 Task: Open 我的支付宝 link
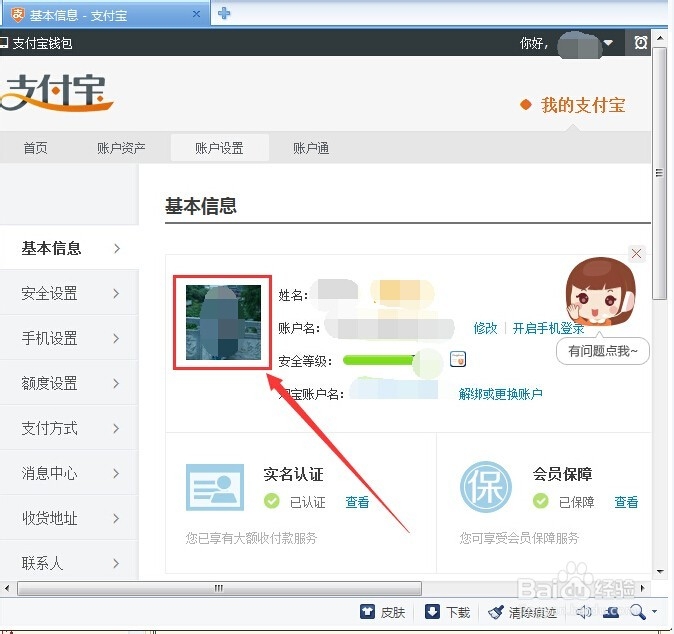coord(582,105)
